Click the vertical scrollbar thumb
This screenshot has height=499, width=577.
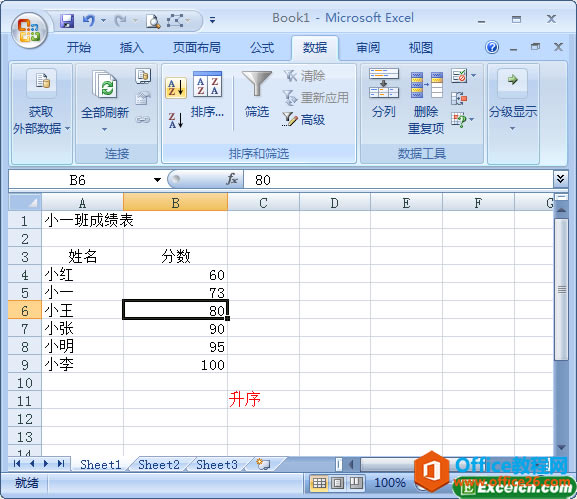pyautogui.click(x=562, y=289)
